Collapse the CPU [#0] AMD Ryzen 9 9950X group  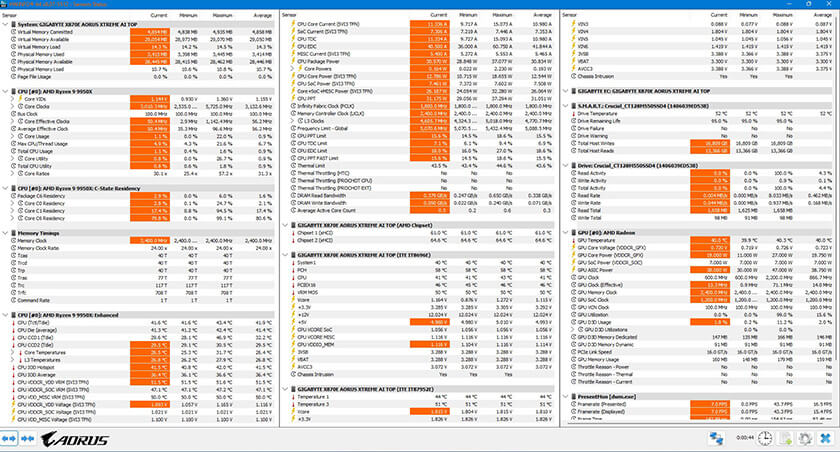(x=4, y=92)
